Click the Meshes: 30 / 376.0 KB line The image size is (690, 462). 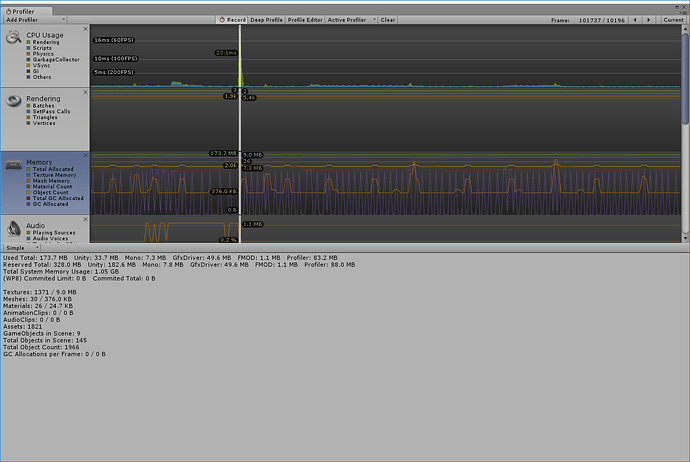click(37, 299)
